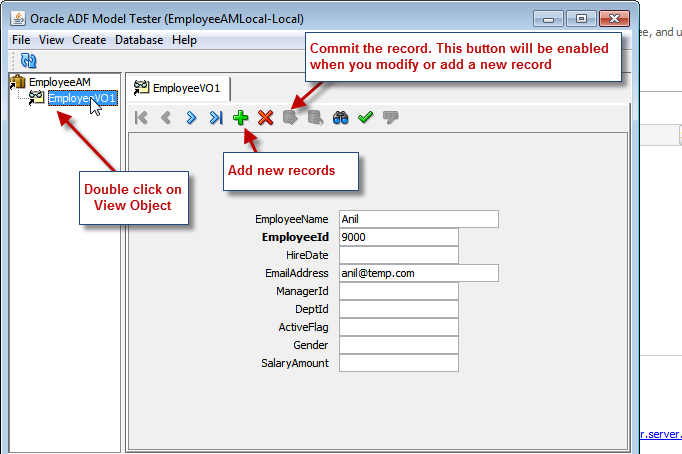The width and height of the screenshot is (682, 454).
Task: Maximize the Model Tester window
Action: click(x=582, y=19)
